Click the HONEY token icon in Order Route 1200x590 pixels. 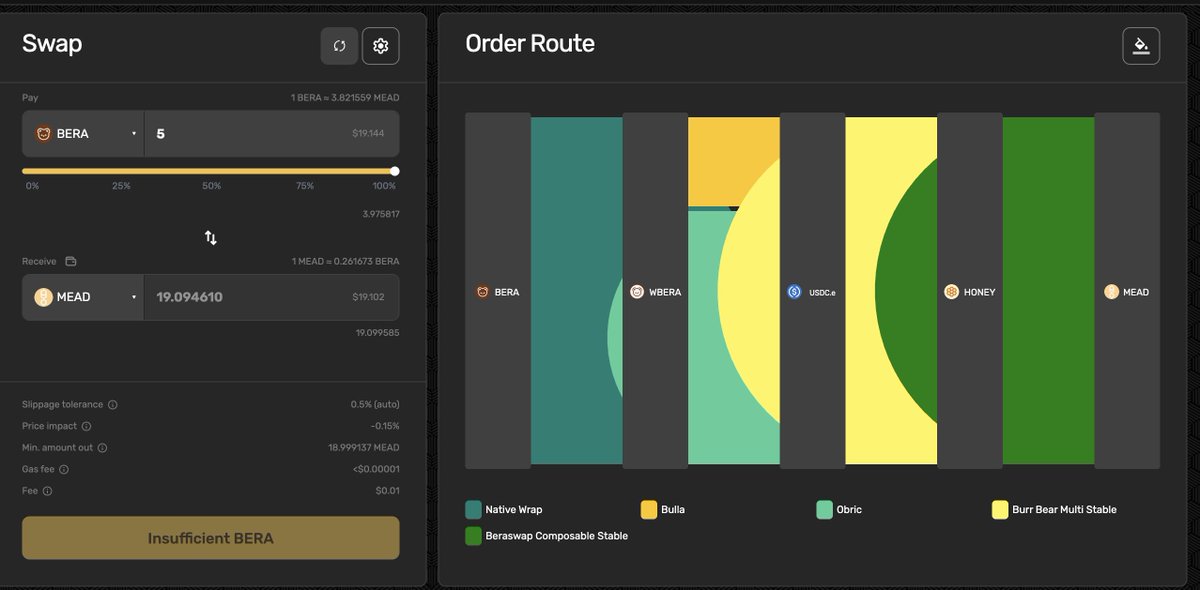pos(952,292)
